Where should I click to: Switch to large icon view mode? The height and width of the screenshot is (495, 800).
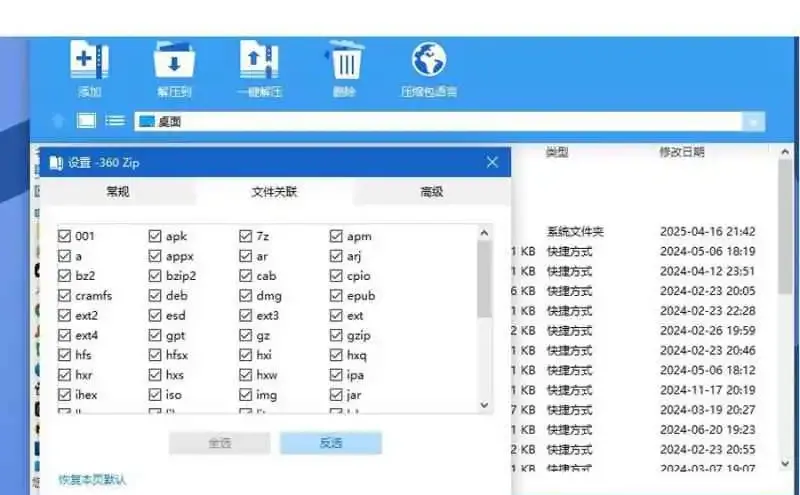pyautogui.click(x=86, y=121)
